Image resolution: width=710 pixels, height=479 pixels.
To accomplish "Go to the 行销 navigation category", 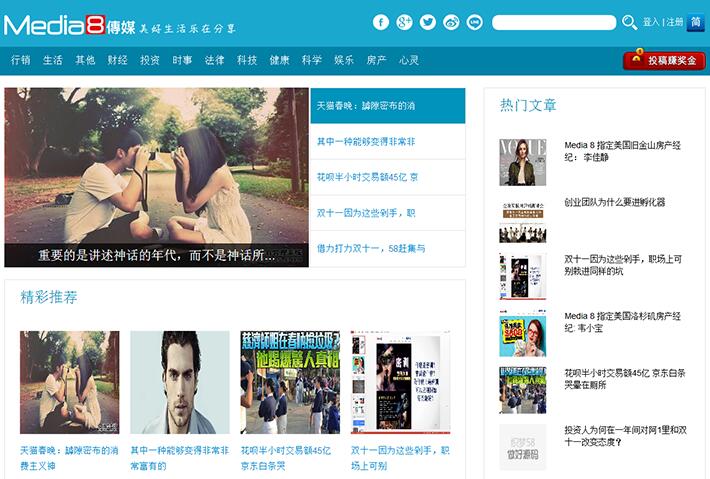I will coord(21,60).
